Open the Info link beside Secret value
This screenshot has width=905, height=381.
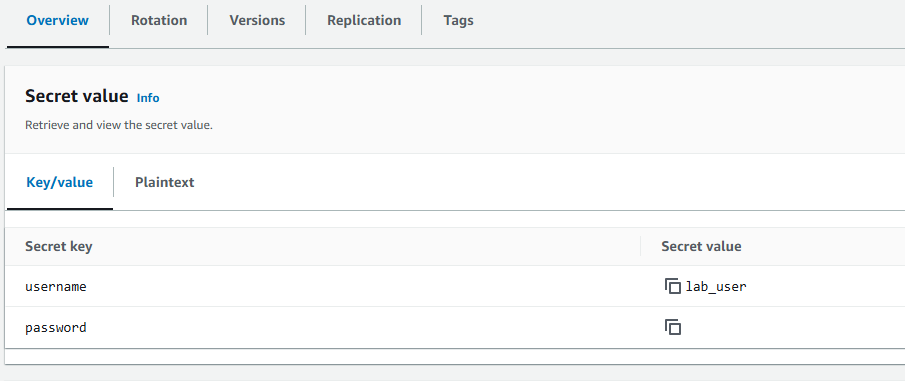pos(148,98)
